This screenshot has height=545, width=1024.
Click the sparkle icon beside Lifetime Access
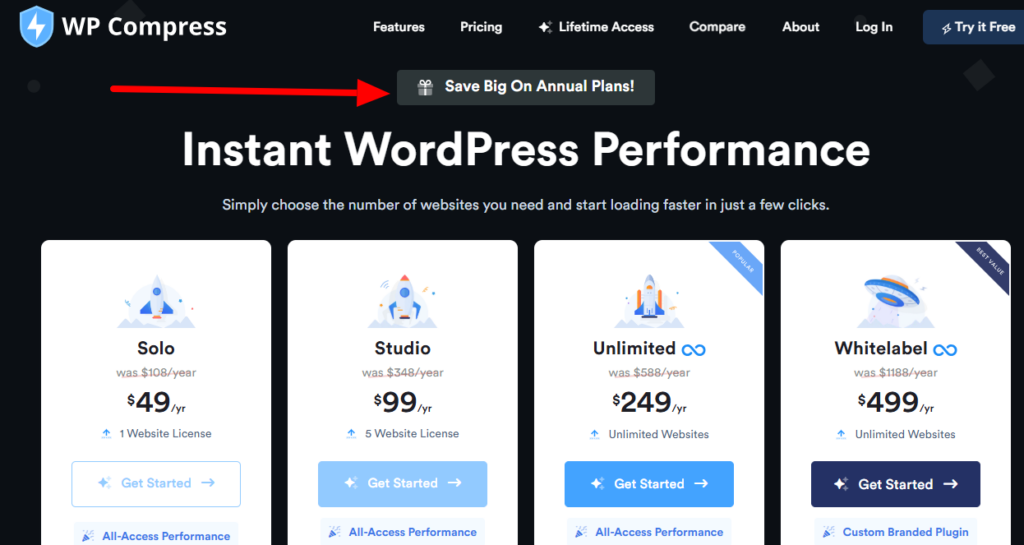(545, 27)
